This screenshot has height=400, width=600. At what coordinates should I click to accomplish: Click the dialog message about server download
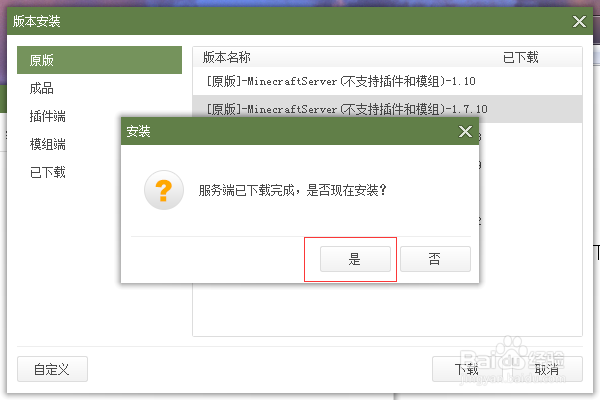(x=293, y=190)
